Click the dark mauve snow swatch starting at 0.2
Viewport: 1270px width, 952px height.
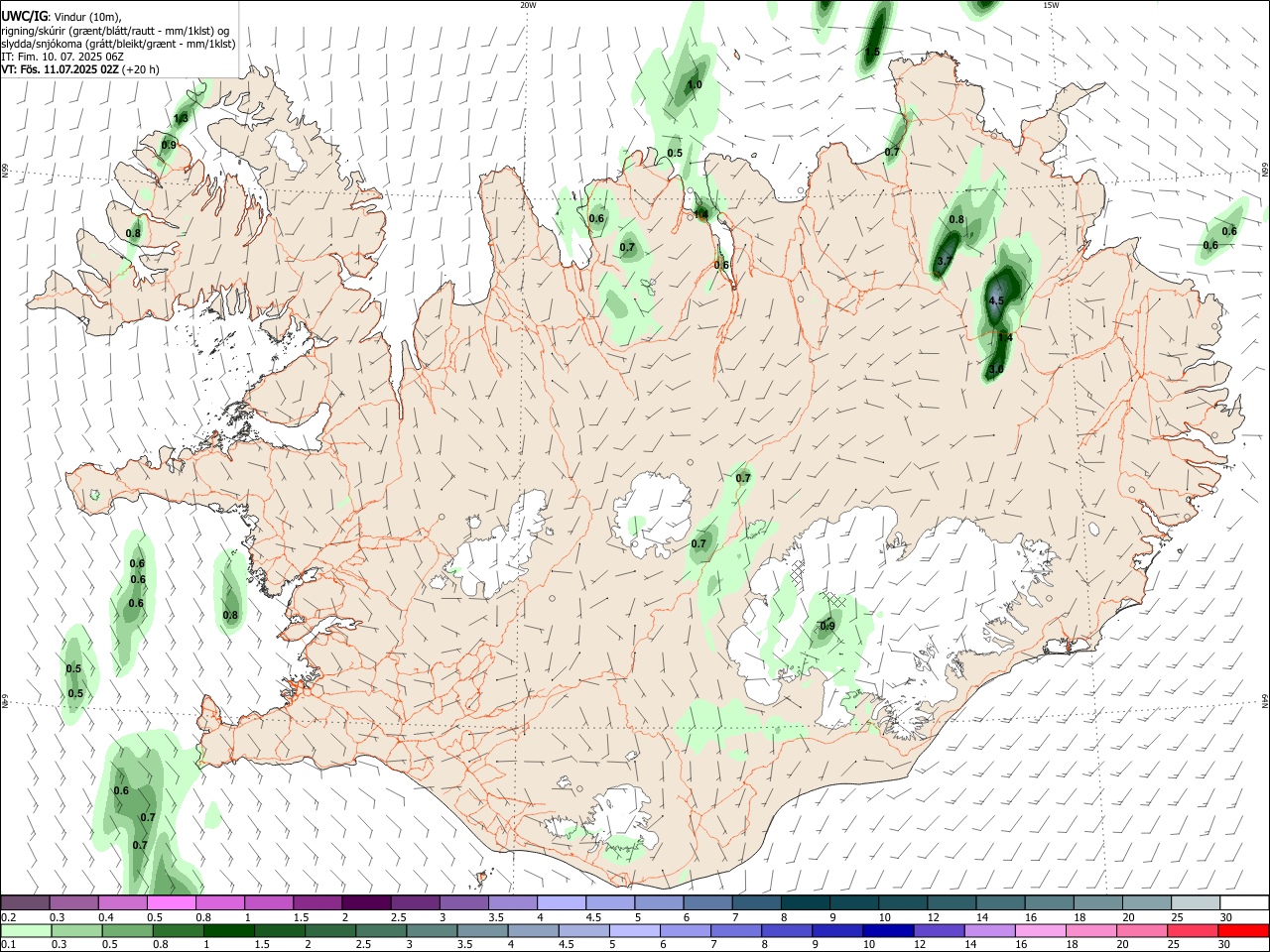point(25,902)
